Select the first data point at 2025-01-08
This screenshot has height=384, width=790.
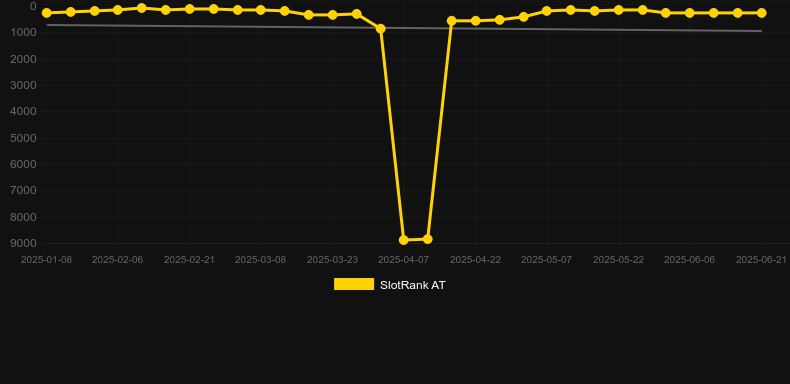pyautogui.click(x=46, y=13)
